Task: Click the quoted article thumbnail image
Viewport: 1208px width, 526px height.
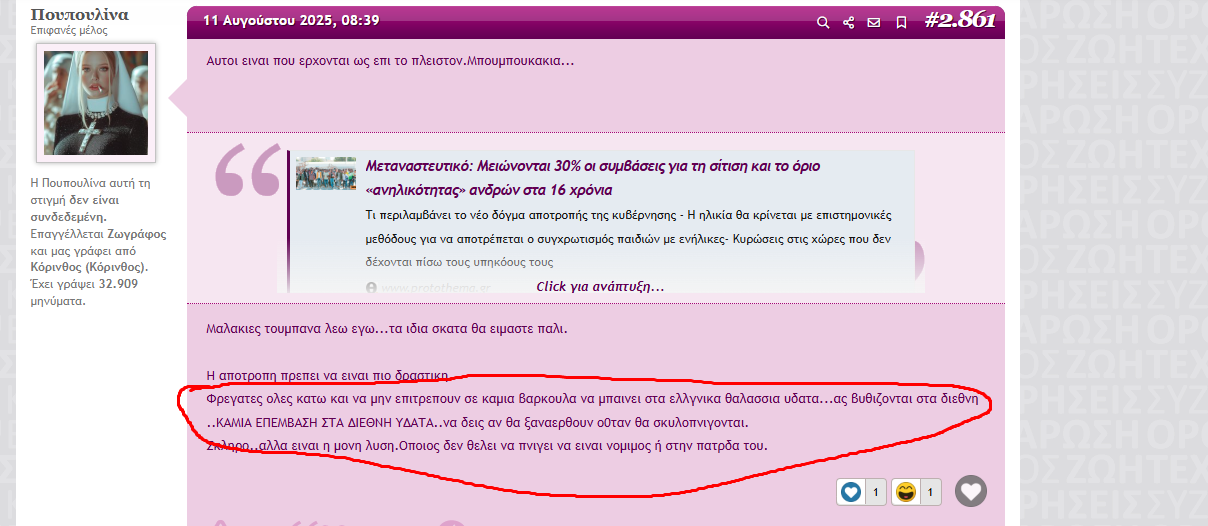Action: pyautogui.click(x=326, y=174)
